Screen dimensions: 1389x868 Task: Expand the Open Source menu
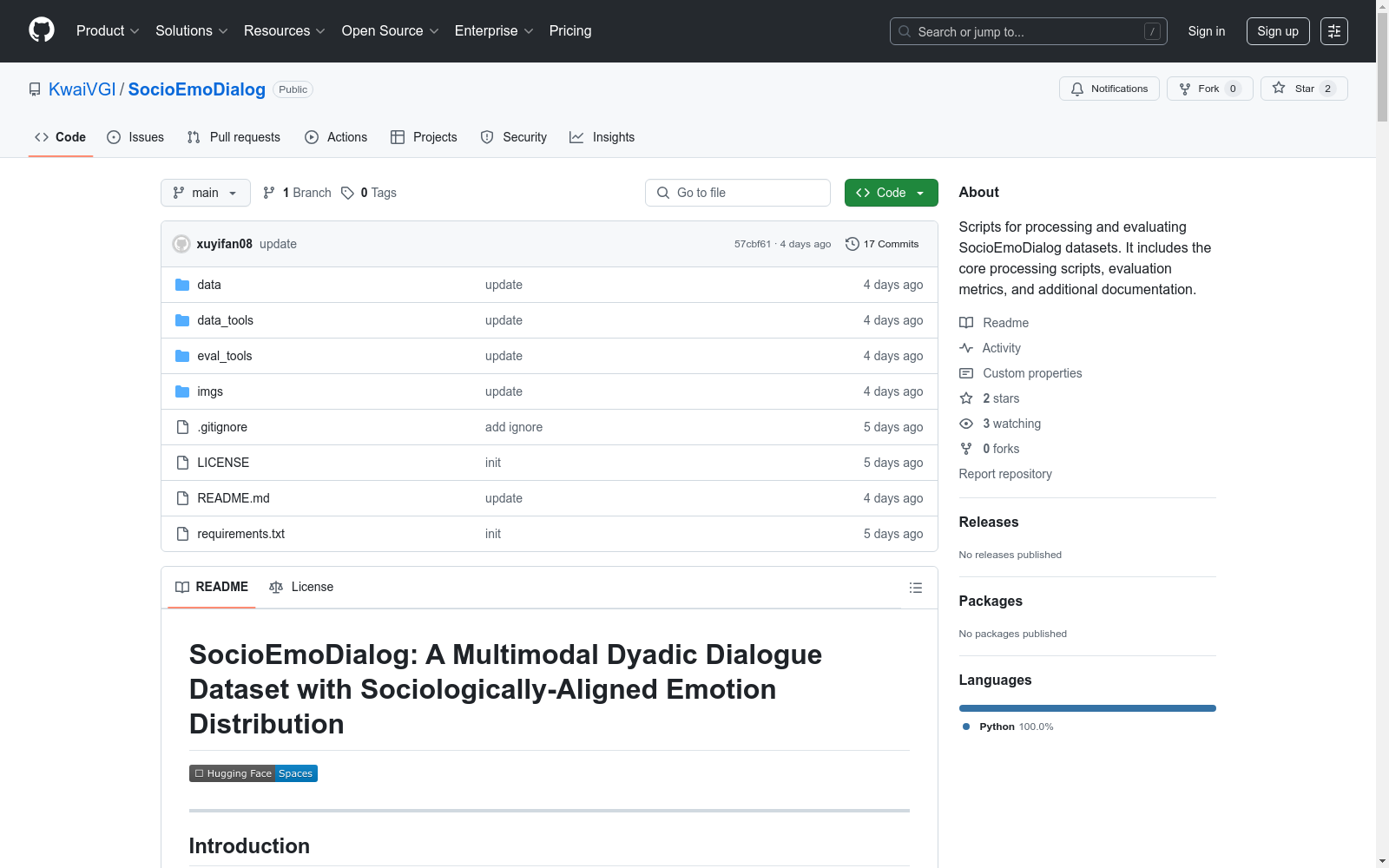[391, 31]
